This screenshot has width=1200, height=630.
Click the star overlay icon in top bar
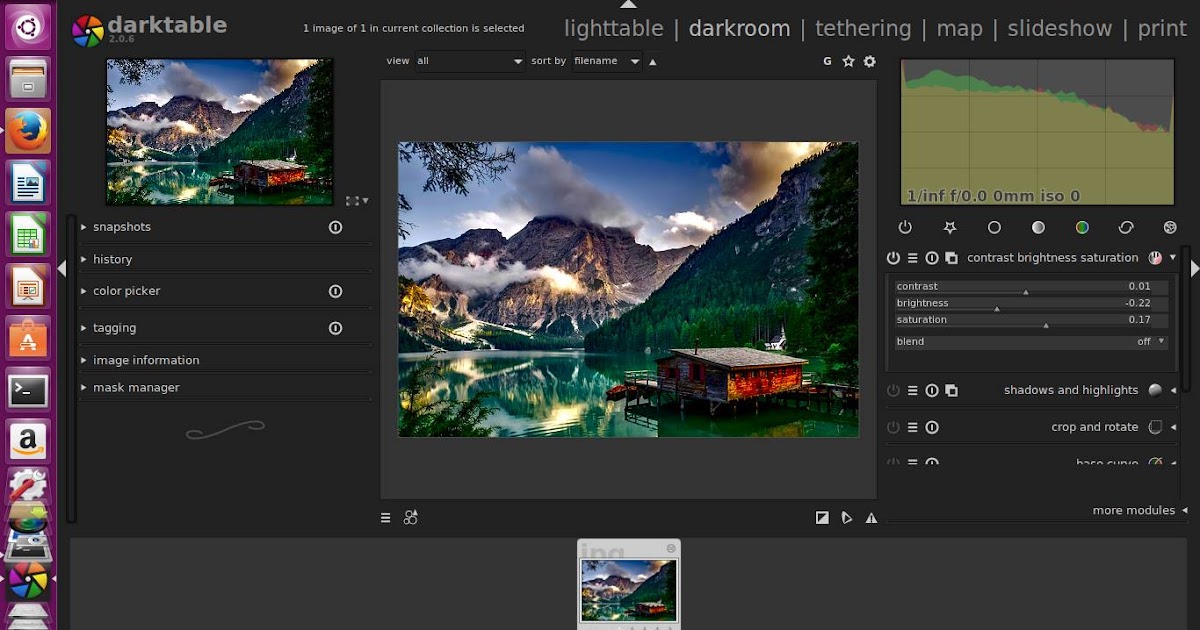(x=849, y=61)
